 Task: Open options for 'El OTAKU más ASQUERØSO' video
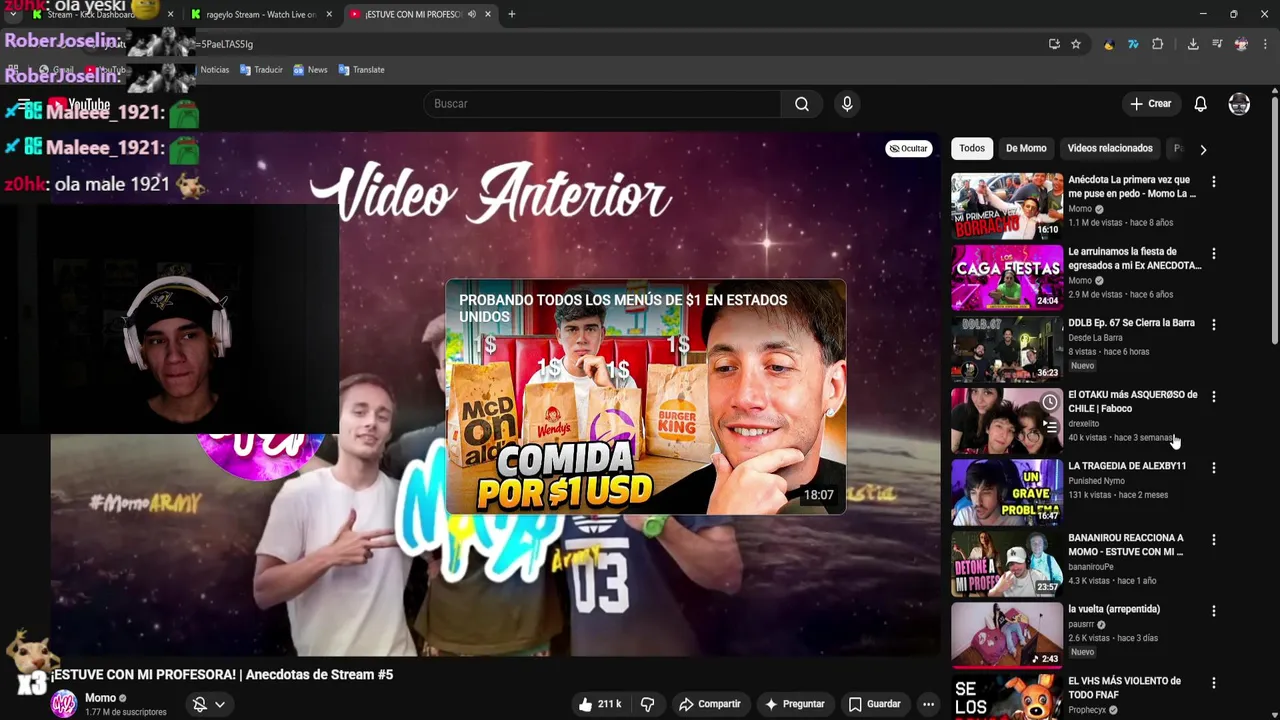pyautogui.click(x=1213, y=397)
